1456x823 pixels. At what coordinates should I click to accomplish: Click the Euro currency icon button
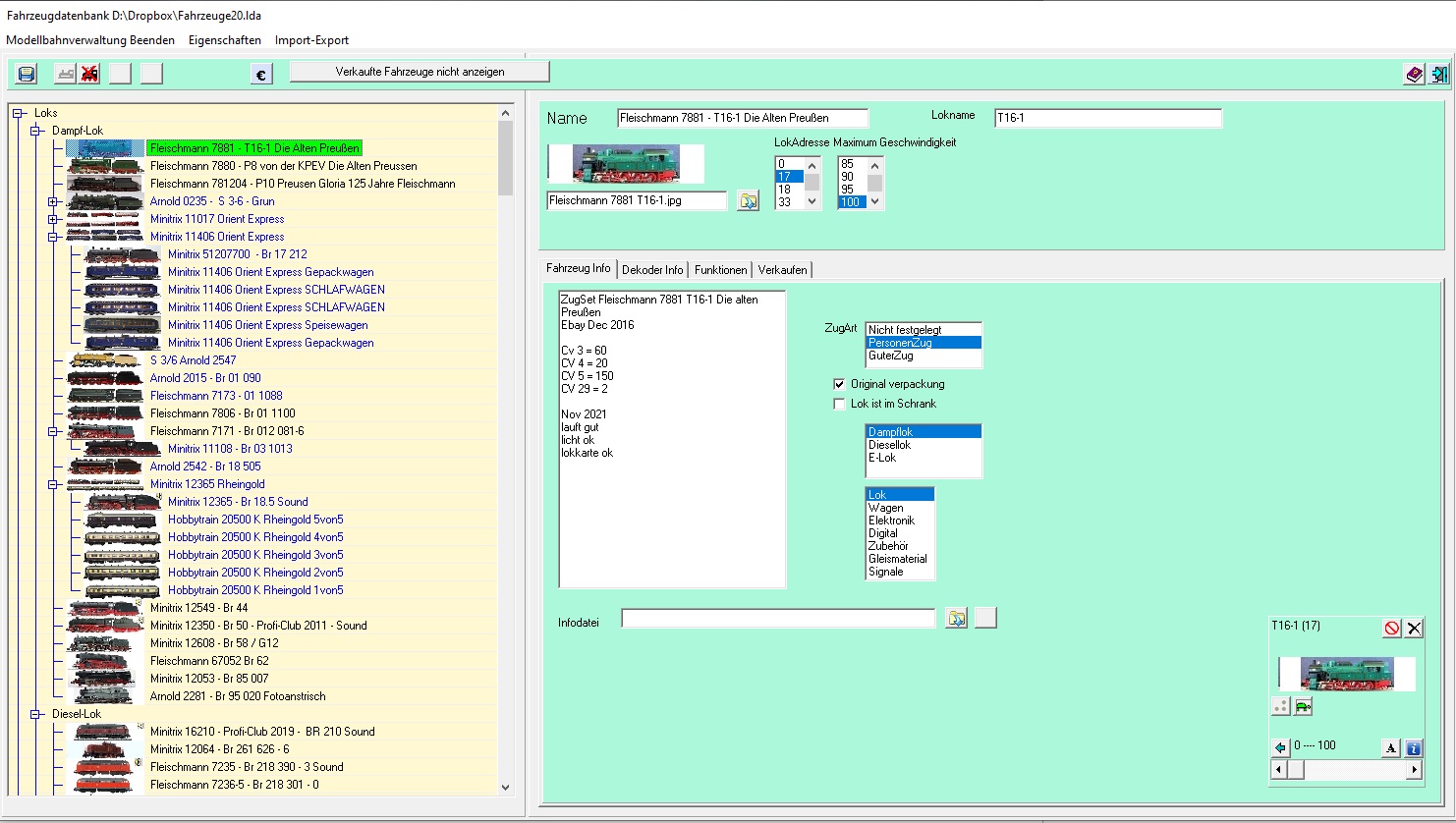tap(261, 75)
